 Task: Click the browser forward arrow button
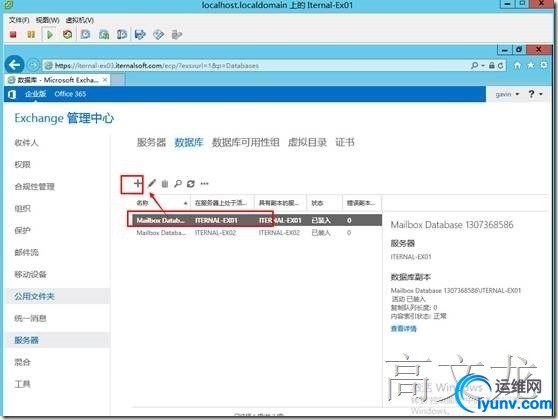pos(33,65)
